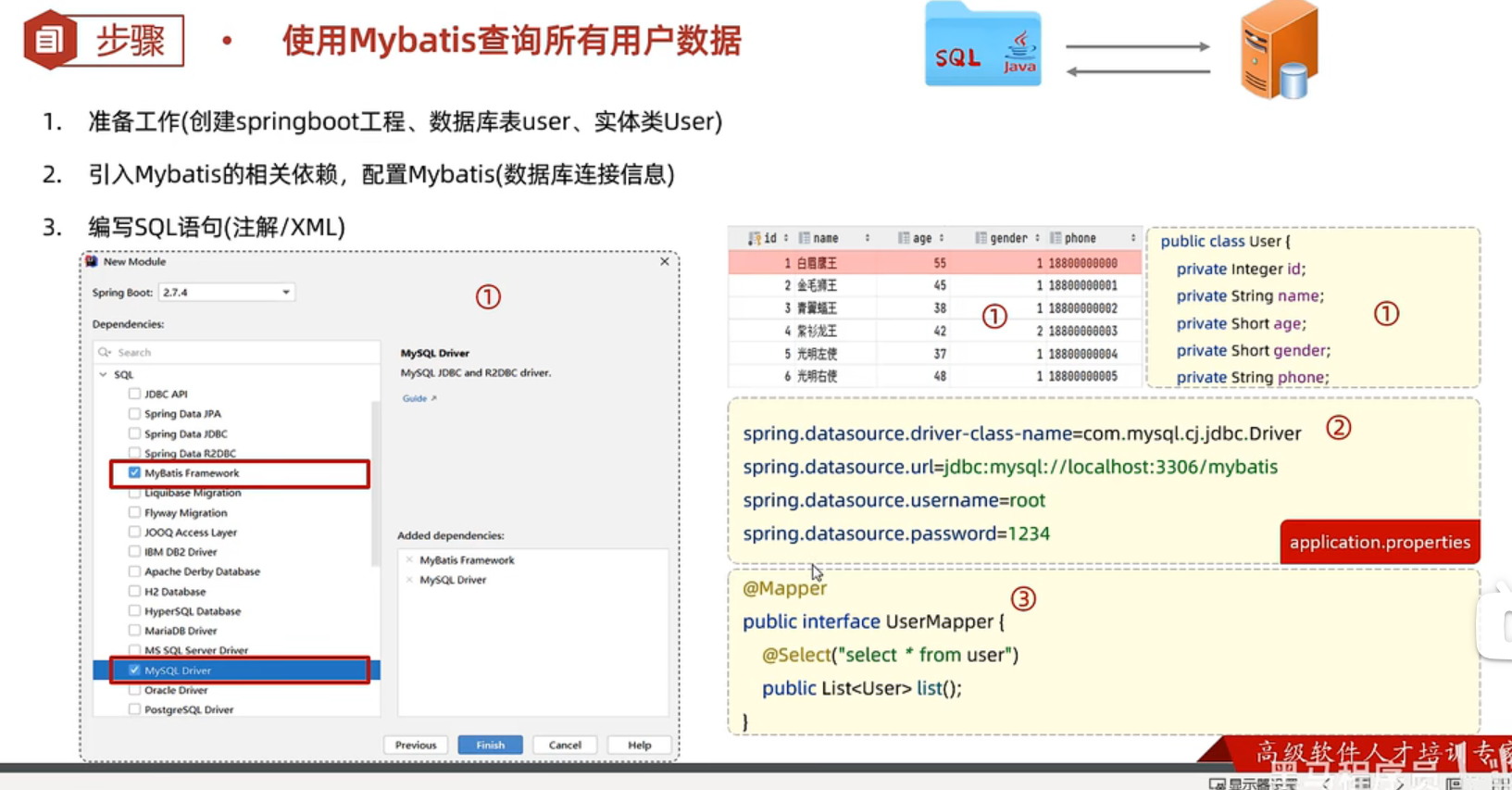Click the IntelliJ icon in New Module title bar
The image size is (1512, 790).
(x=92, y=262)
